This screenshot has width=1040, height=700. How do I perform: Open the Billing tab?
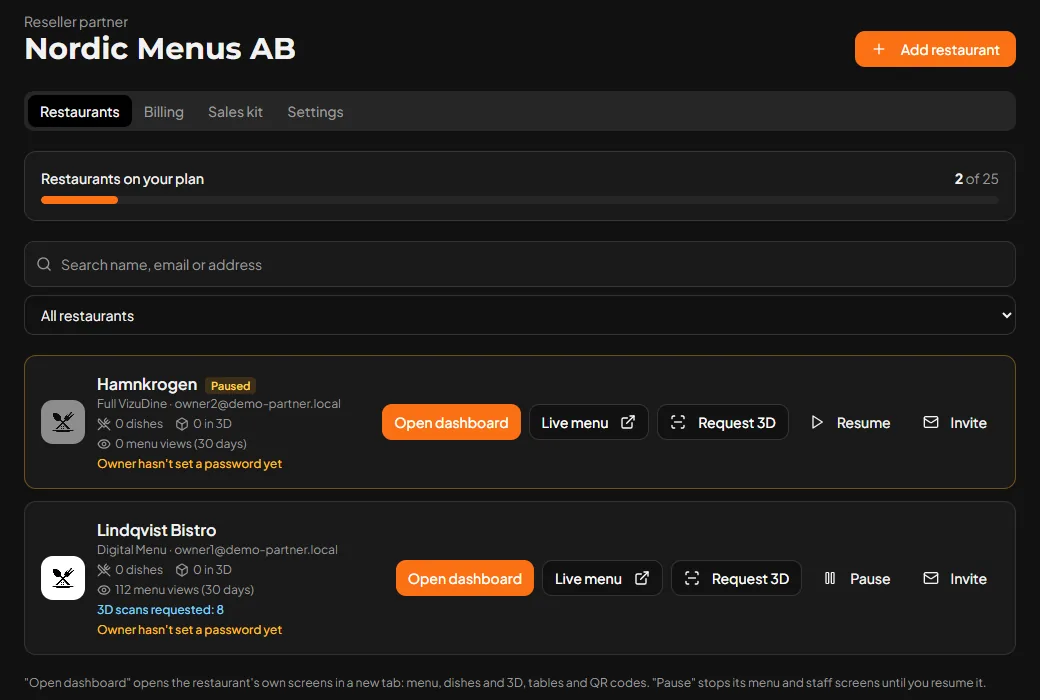point(164,111)
